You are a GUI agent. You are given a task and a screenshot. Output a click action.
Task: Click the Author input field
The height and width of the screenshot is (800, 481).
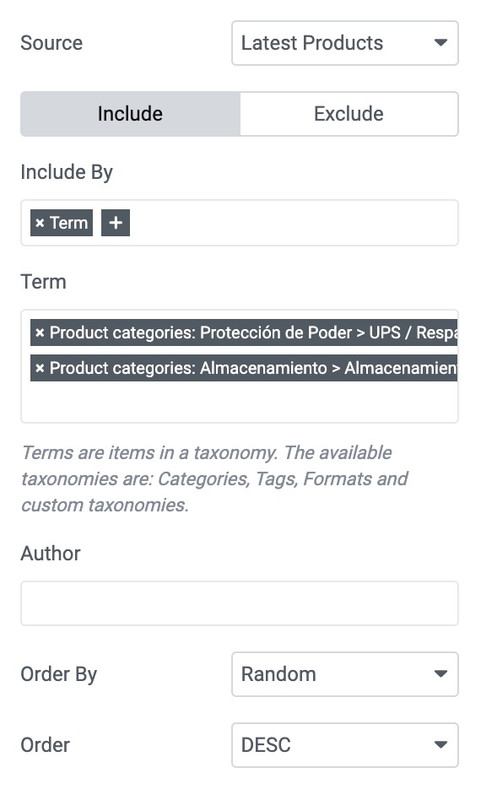pos(239,603)
